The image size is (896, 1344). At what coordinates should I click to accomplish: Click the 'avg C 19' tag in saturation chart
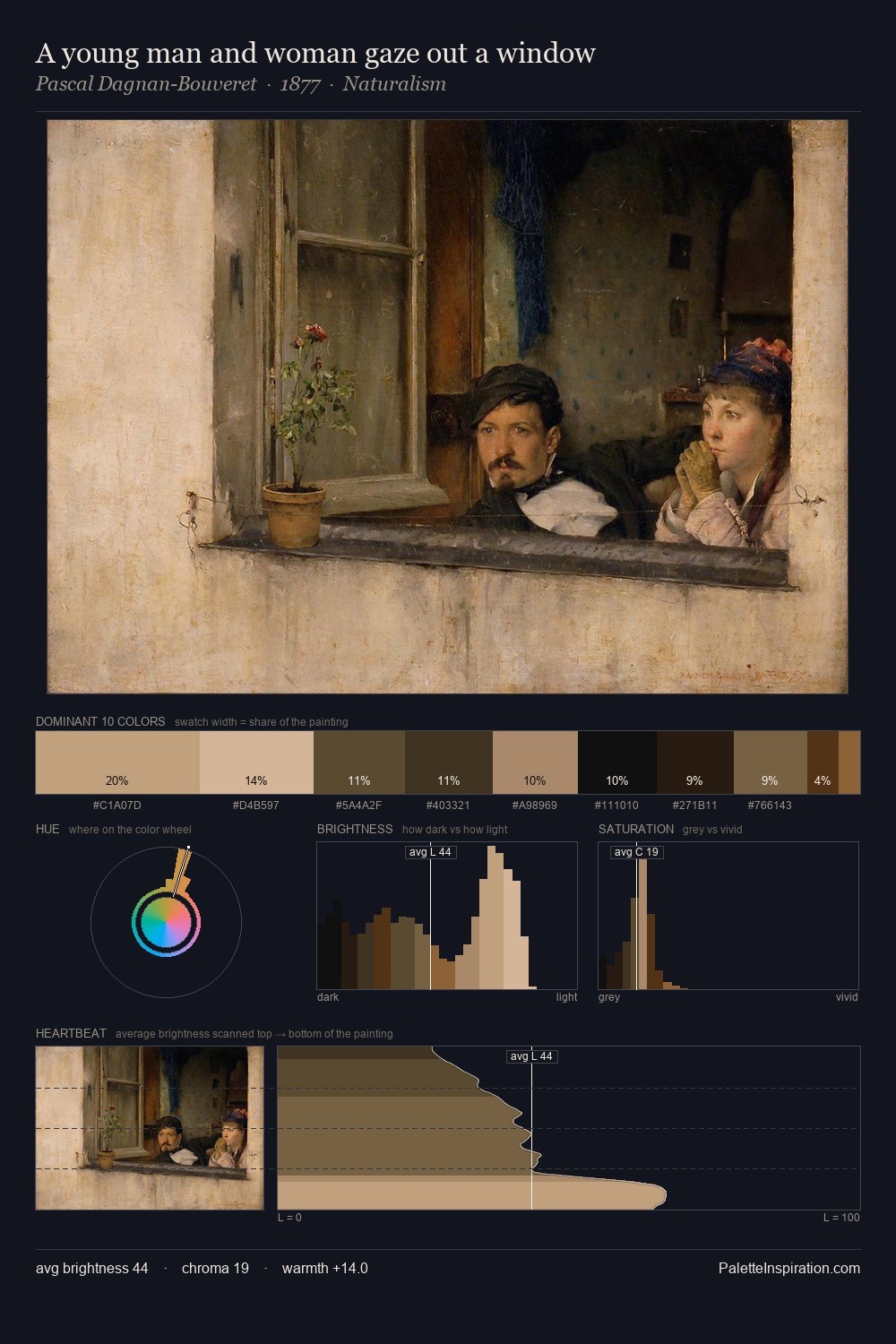tap(637, 852)
